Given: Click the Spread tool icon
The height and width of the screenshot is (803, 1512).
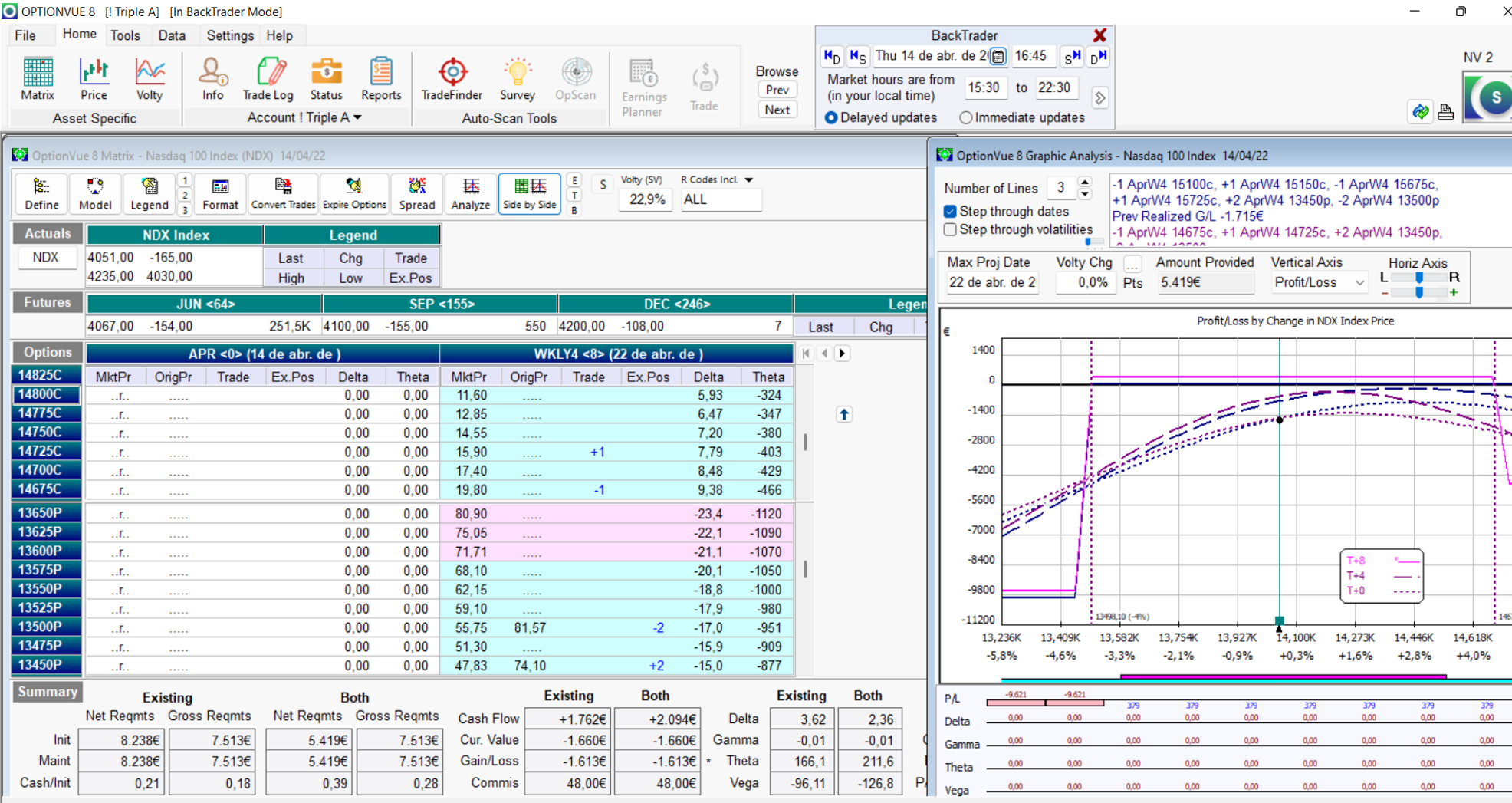Looking at the screenshot, I should pyautogui.click(x=416, y=193).
